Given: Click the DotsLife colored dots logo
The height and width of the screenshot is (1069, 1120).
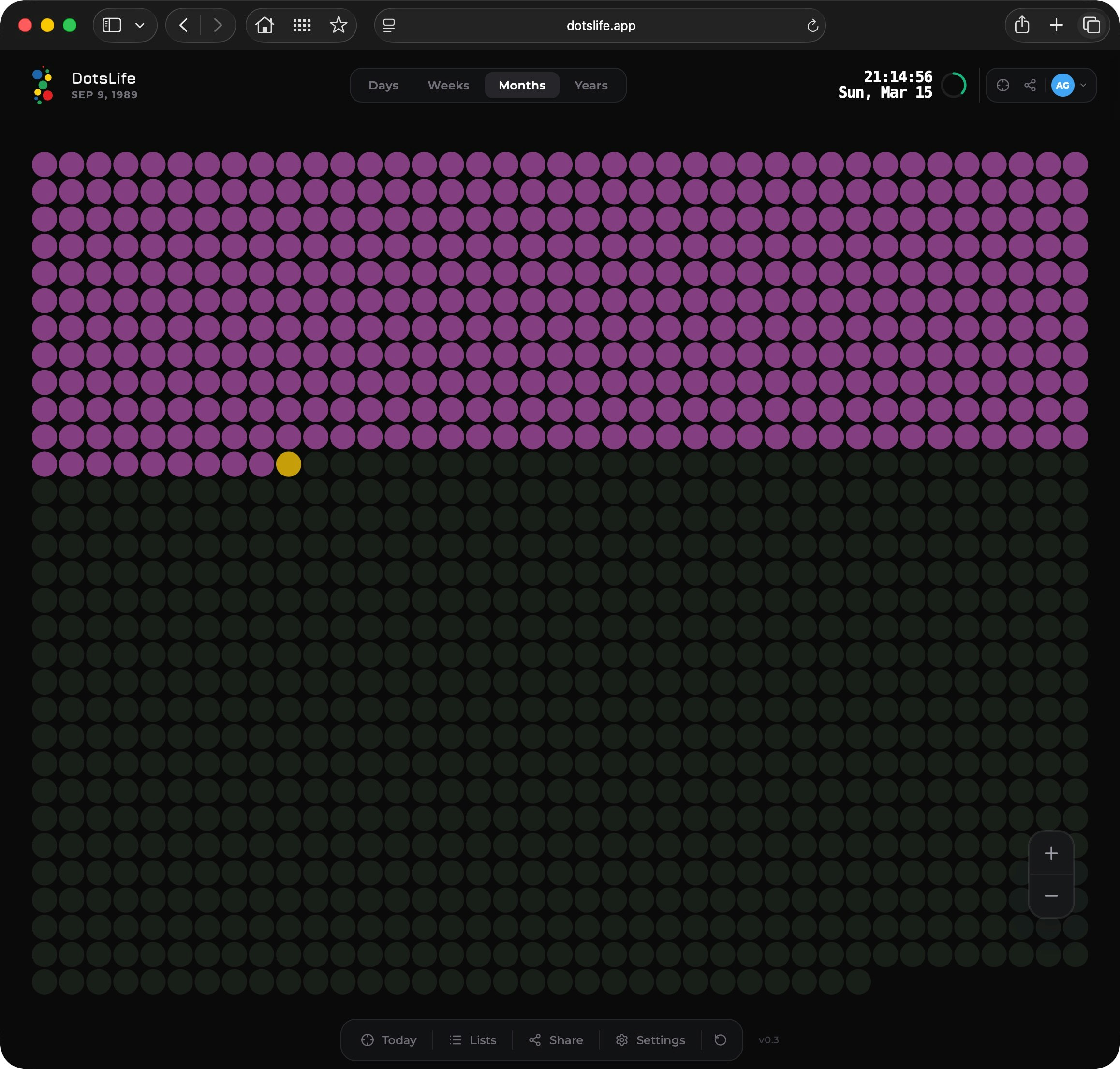Looking at the screenshot, I should point(43,86).
